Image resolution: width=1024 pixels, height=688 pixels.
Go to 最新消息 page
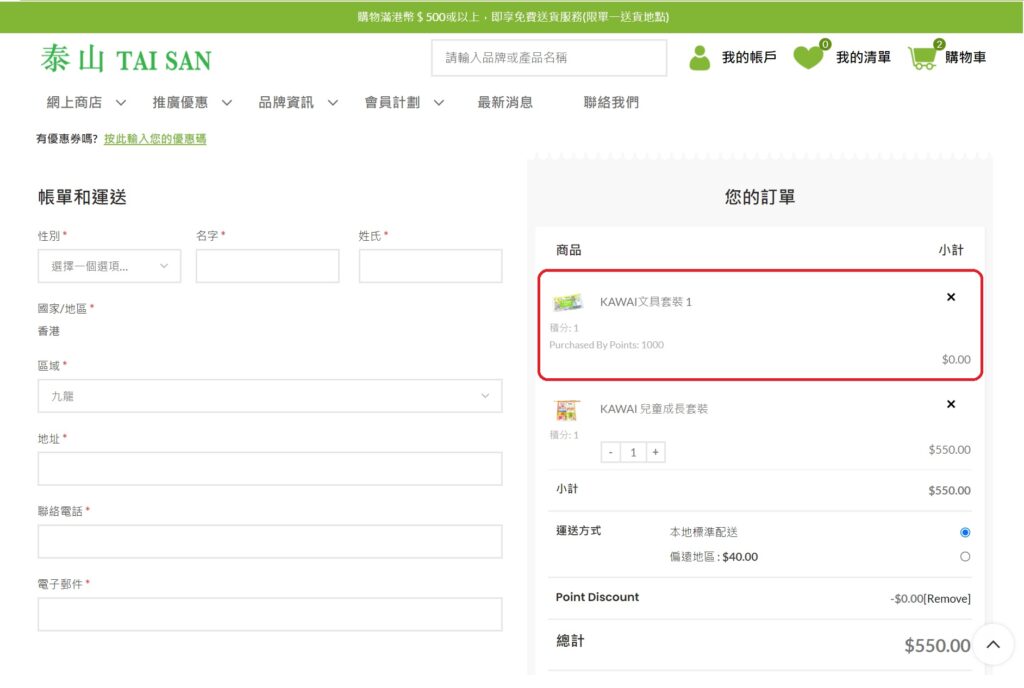(x=505, y=102)
